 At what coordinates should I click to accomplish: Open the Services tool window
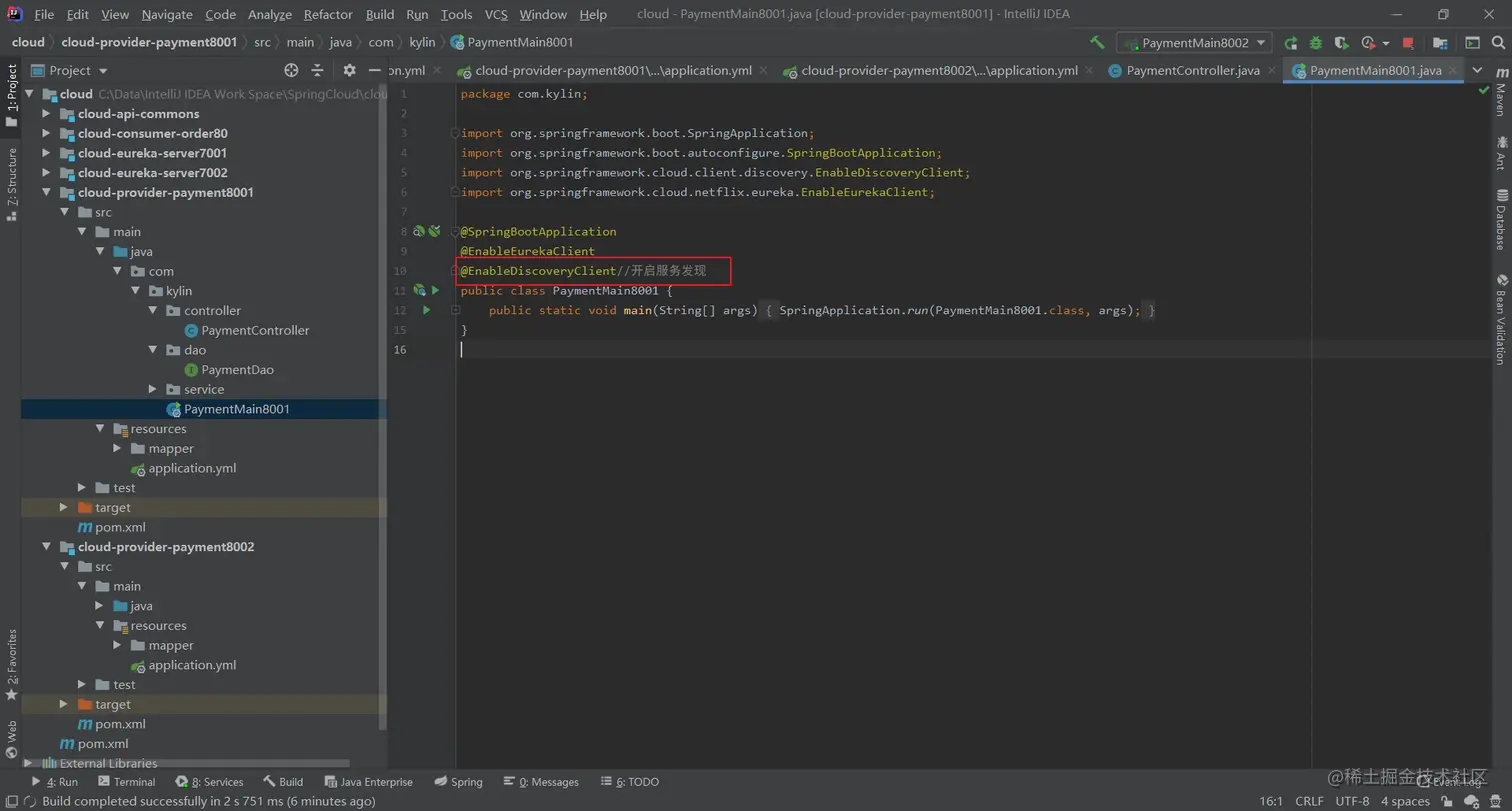pos(209,782)
